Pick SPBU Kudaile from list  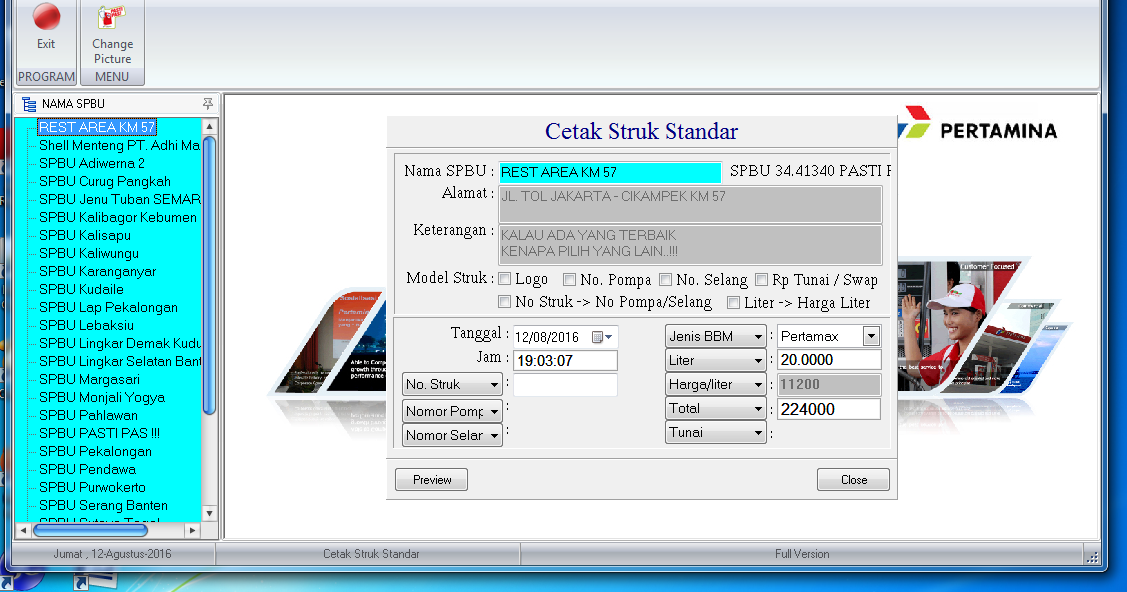[x=81, y=289]
